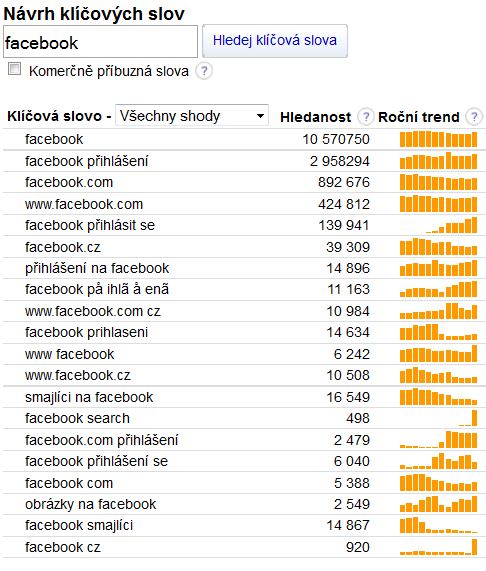Click trend chart for facebook přihlásit se
The image size is (486, 571).
[438, 225]
